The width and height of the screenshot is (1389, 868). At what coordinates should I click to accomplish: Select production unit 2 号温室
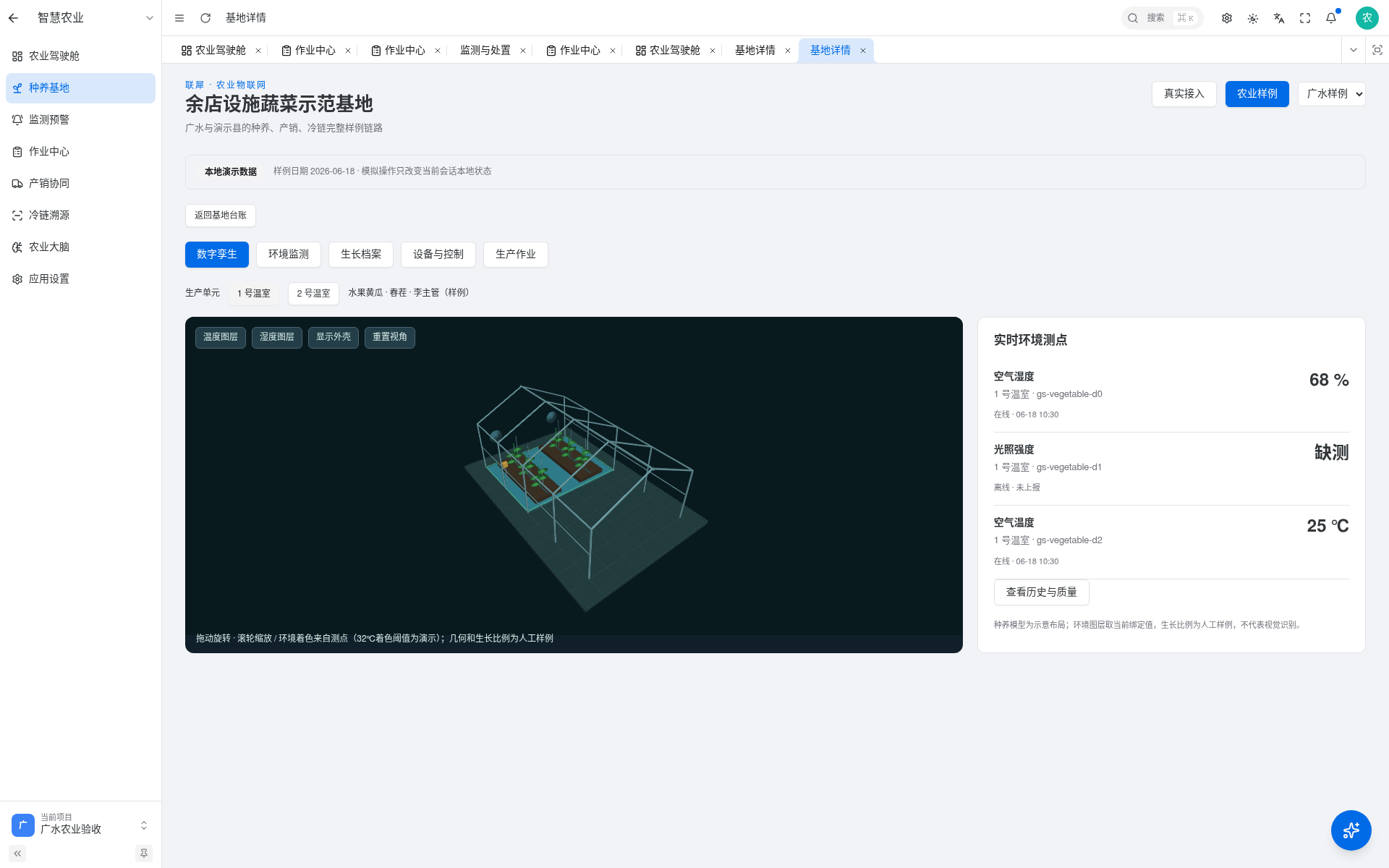(313, 294)
